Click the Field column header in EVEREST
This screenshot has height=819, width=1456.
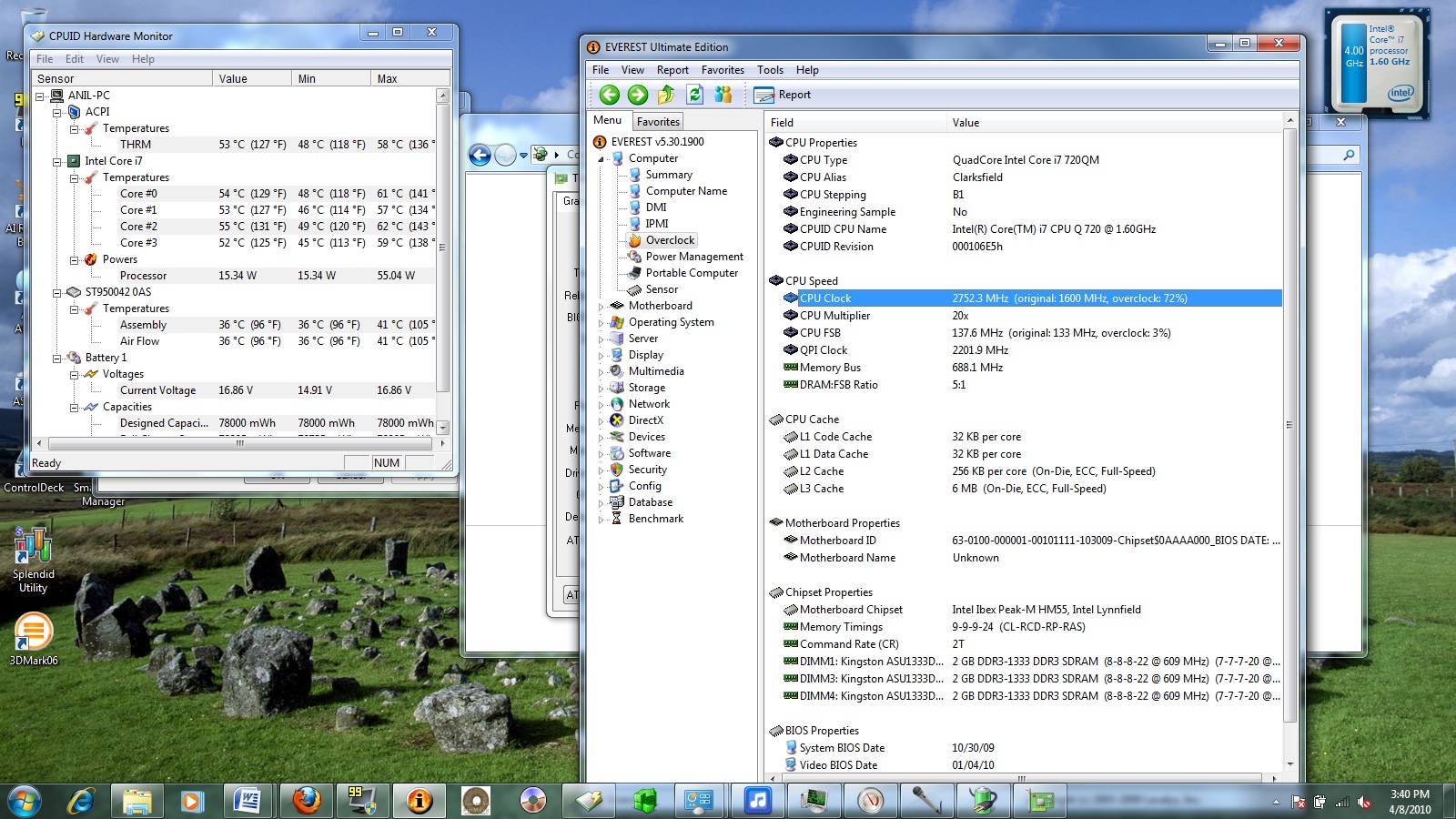tap(854, 123)
